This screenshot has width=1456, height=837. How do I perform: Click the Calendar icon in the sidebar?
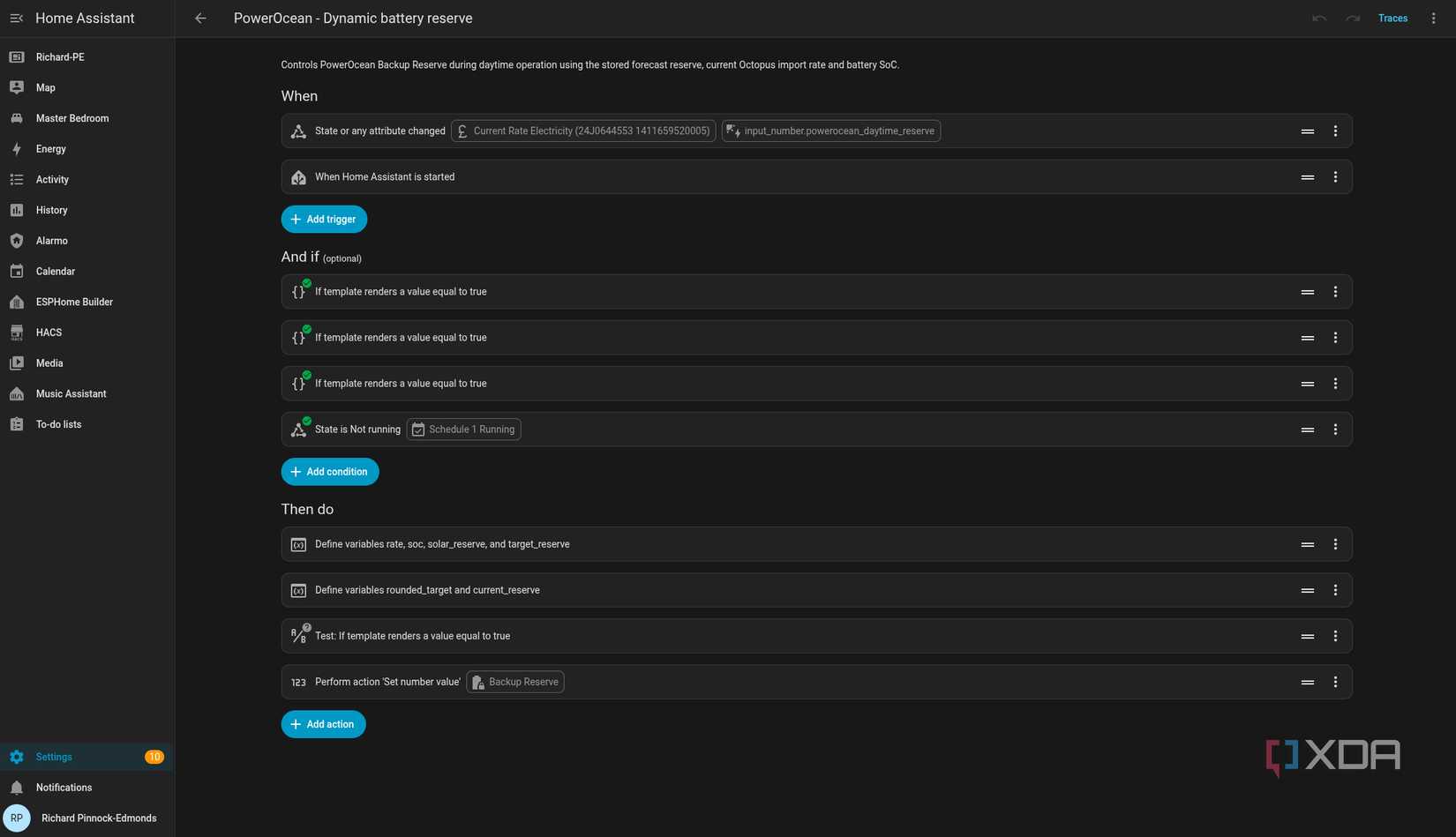[17, 271]
